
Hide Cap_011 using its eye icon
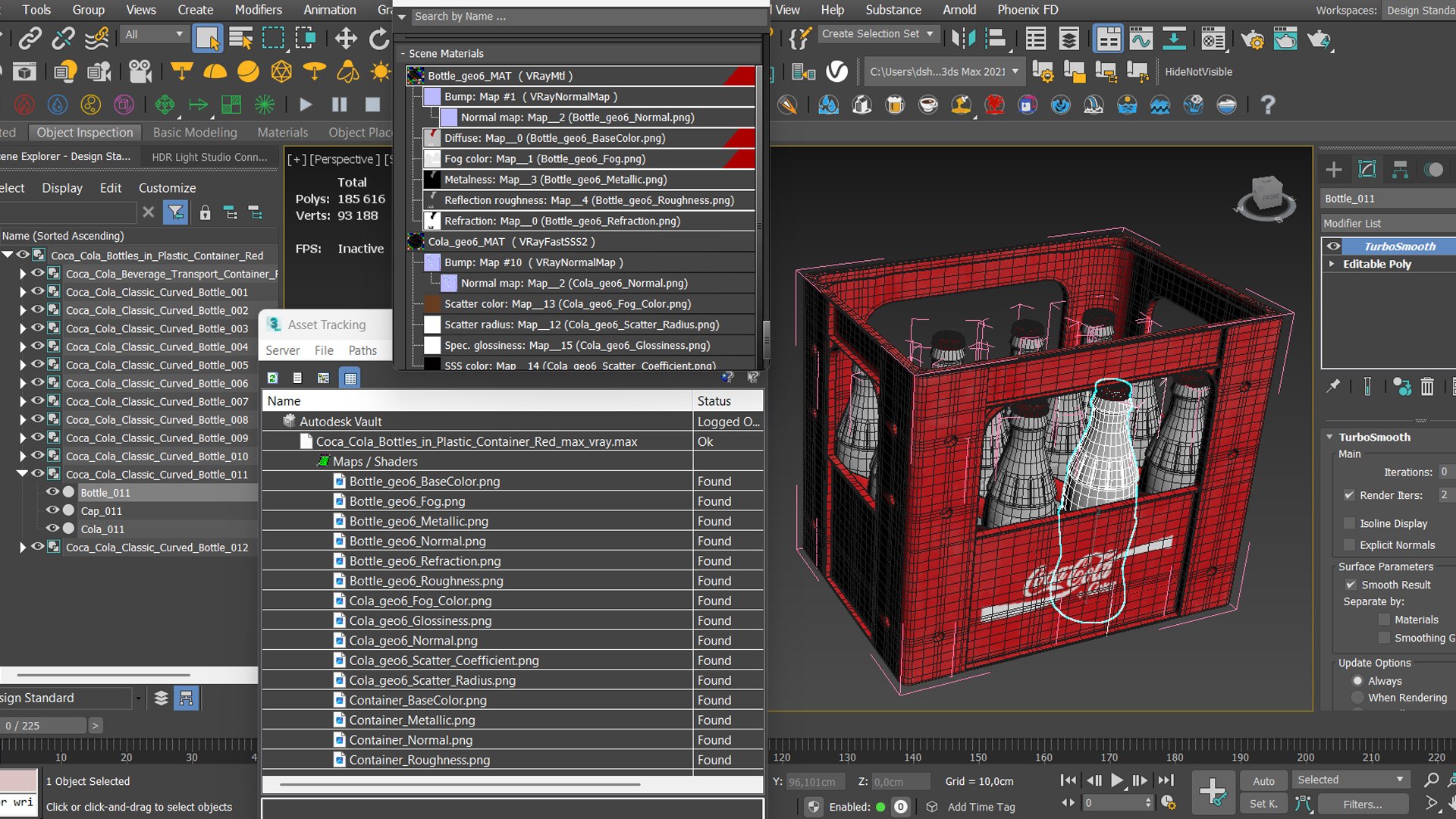pyautogui.click(x=52, y=510)
